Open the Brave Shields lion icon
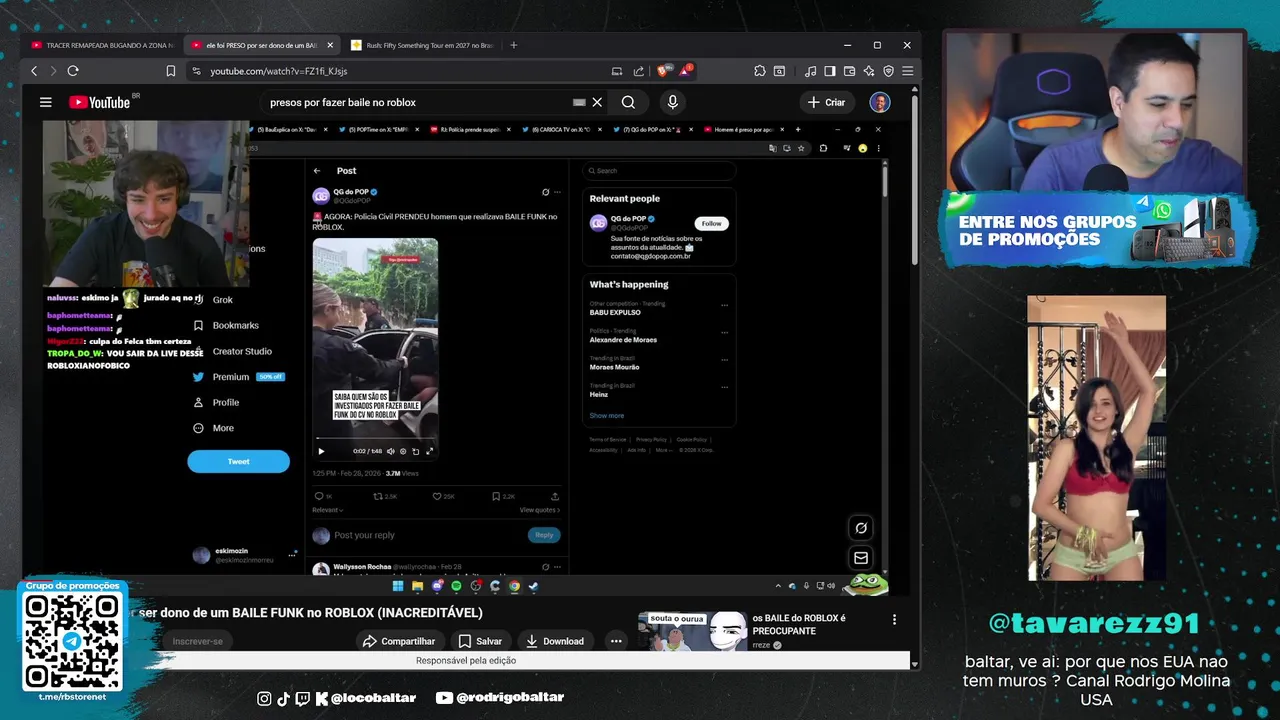Viewport: 1280px width, 720px height. (663, 71)
